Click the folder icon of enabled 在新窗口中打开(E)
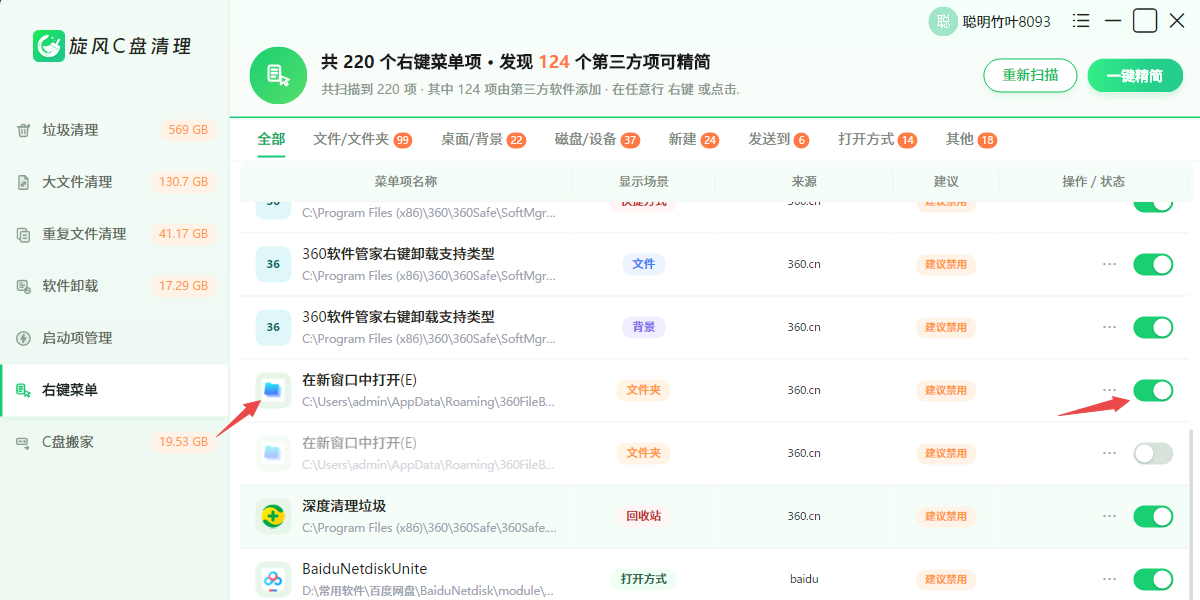The height and width of the screenshot is (600, 1200). coord(273,390)
